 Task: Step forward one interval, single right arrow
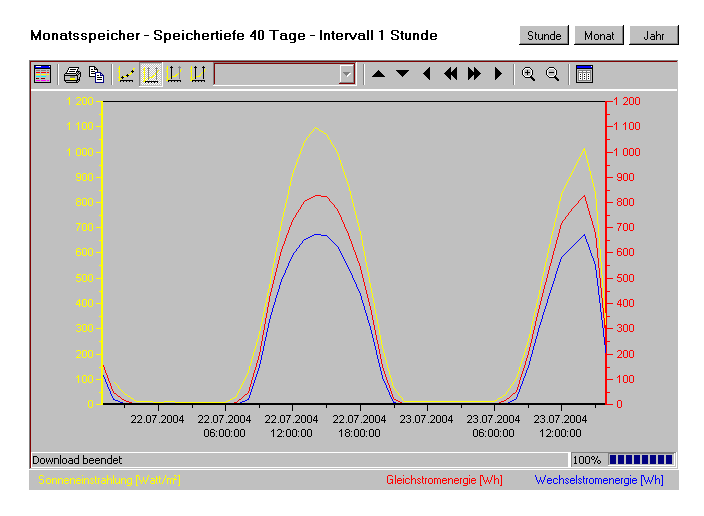click(498, 74)
